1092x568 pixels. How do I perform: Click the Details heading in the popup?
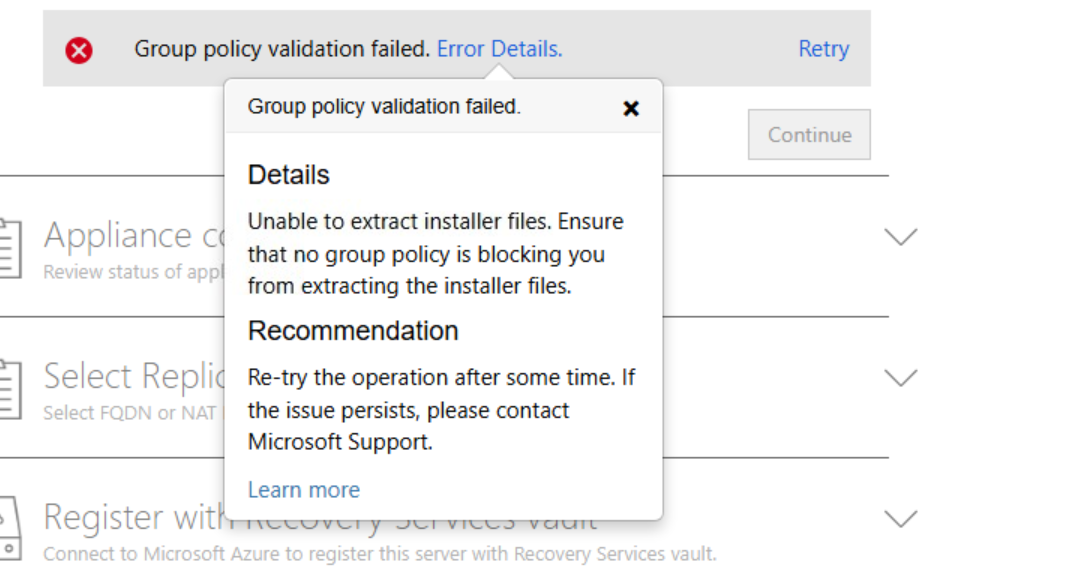click(x=289, y=175)
